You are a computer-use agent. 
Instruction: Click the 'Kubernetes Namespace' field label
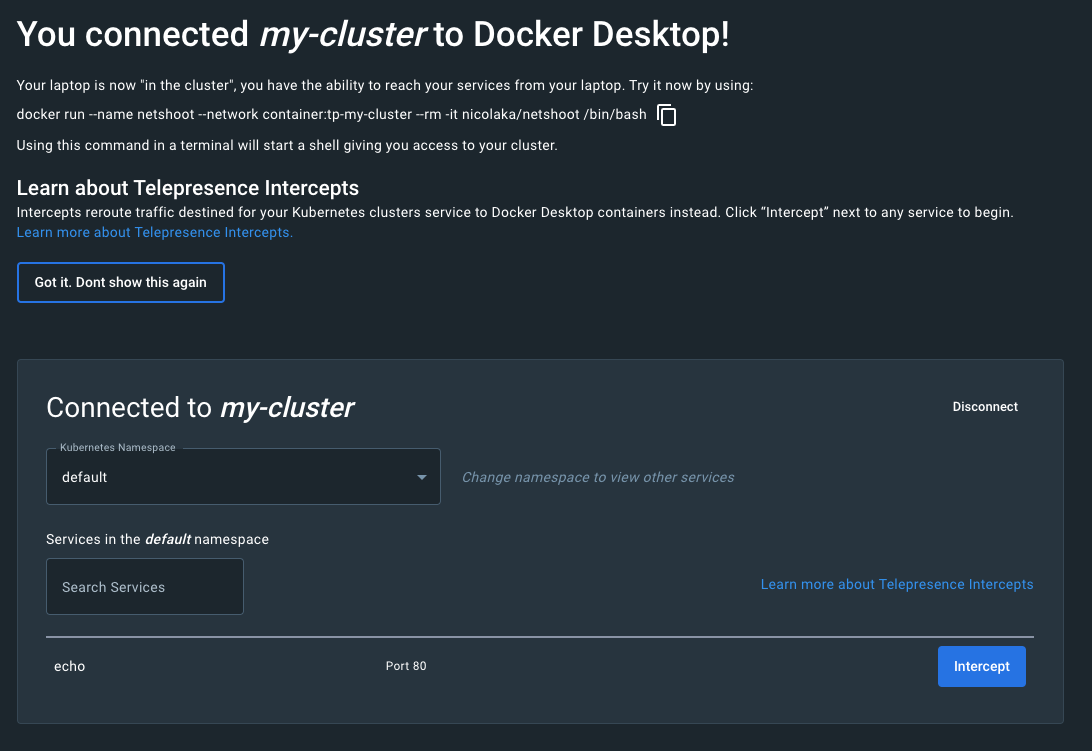coord(118,448)
